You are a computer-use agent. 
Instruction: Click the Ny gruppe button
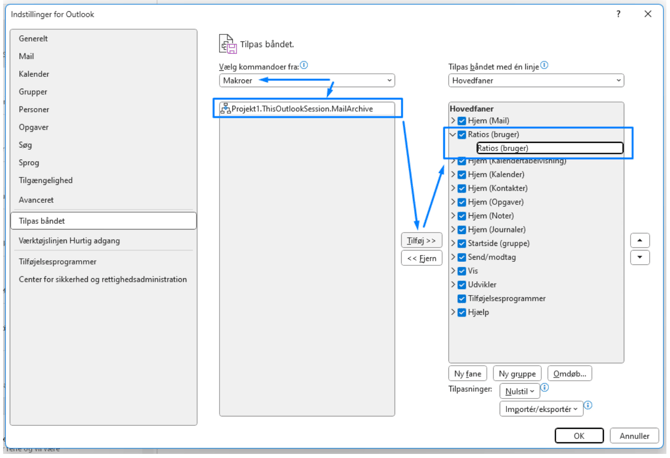point(517,374)
